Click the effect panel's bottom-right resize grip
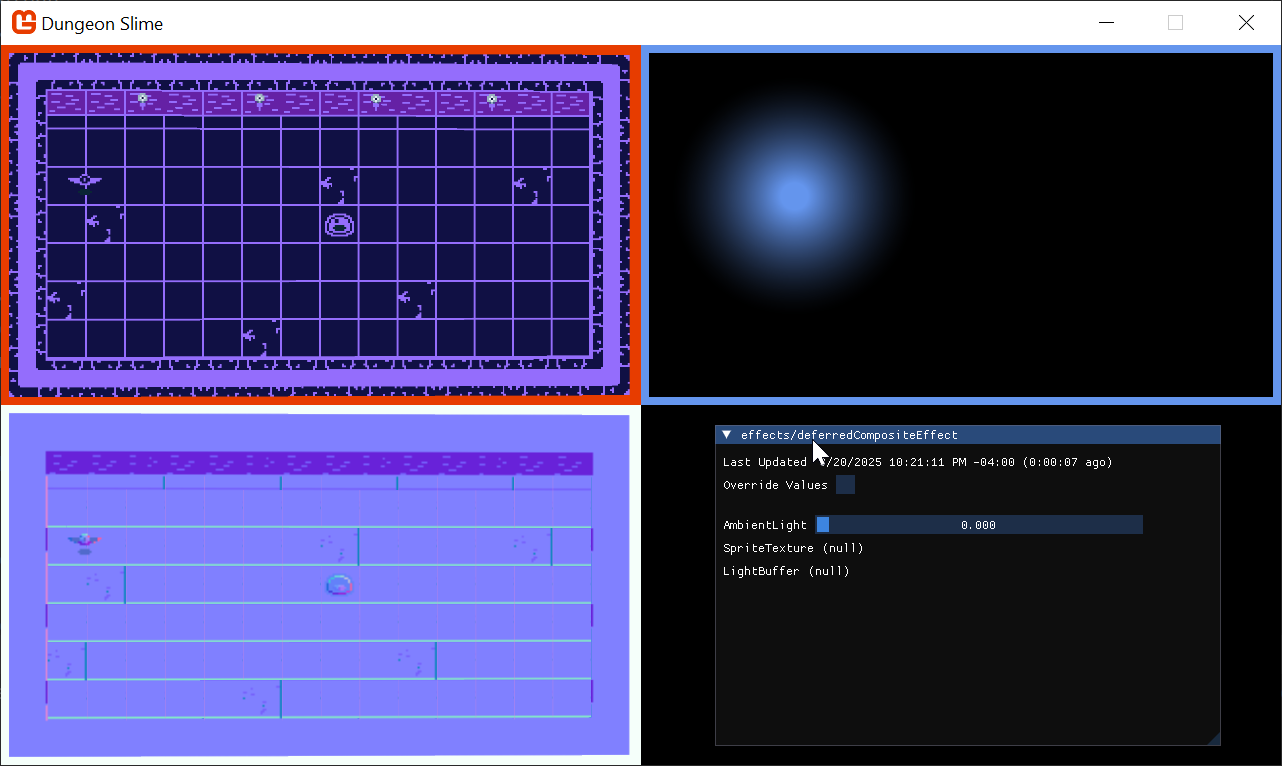The height and width of the screenshot is (766, 1282). tap(1213, 738)
